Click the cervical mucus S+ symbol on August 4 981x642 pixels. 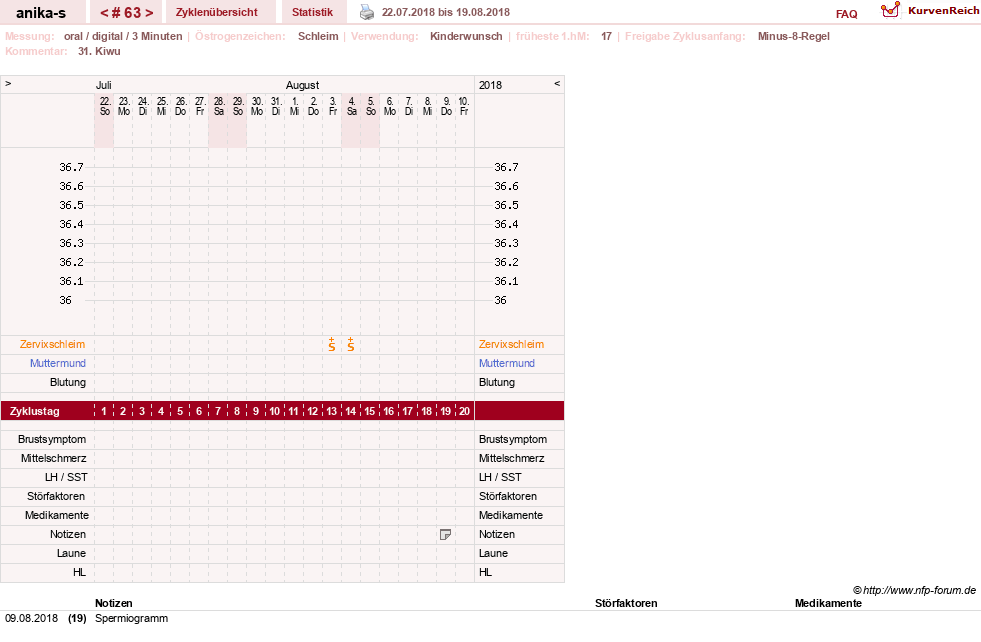(x=351, y=344)
